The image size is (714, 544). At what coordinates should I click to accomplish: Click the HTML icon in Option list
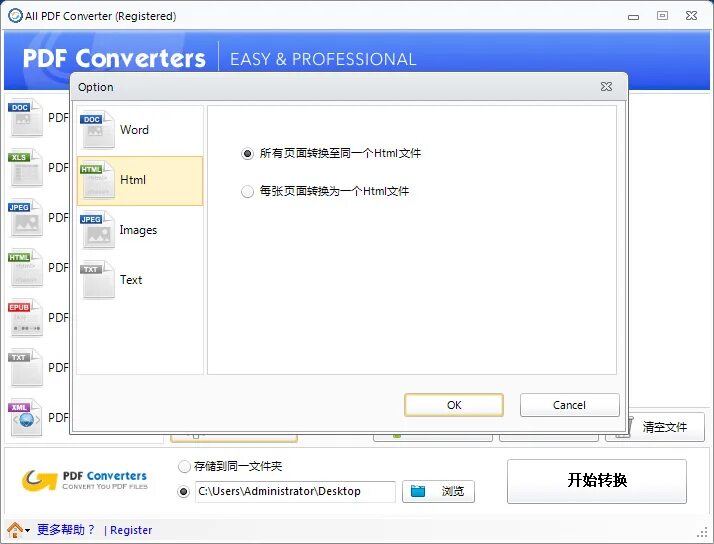(97, 180)
